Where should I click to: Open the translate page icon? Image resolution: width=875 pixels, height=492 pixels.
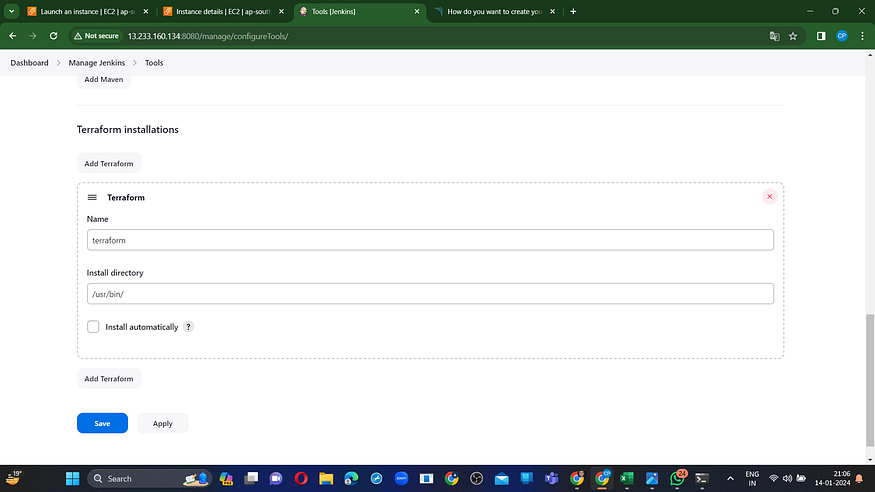tap(774, 36)
